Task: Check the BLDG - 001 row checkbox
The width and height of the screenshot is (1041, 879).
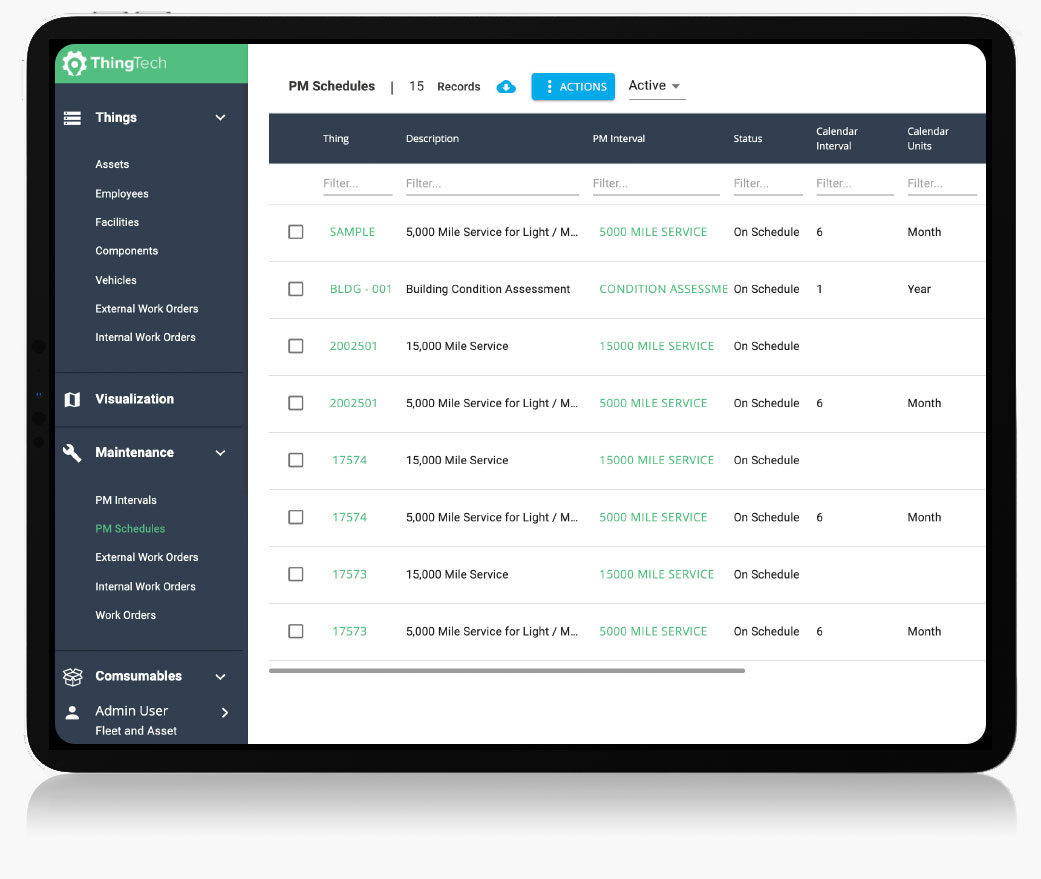Action: coord(296,289)
